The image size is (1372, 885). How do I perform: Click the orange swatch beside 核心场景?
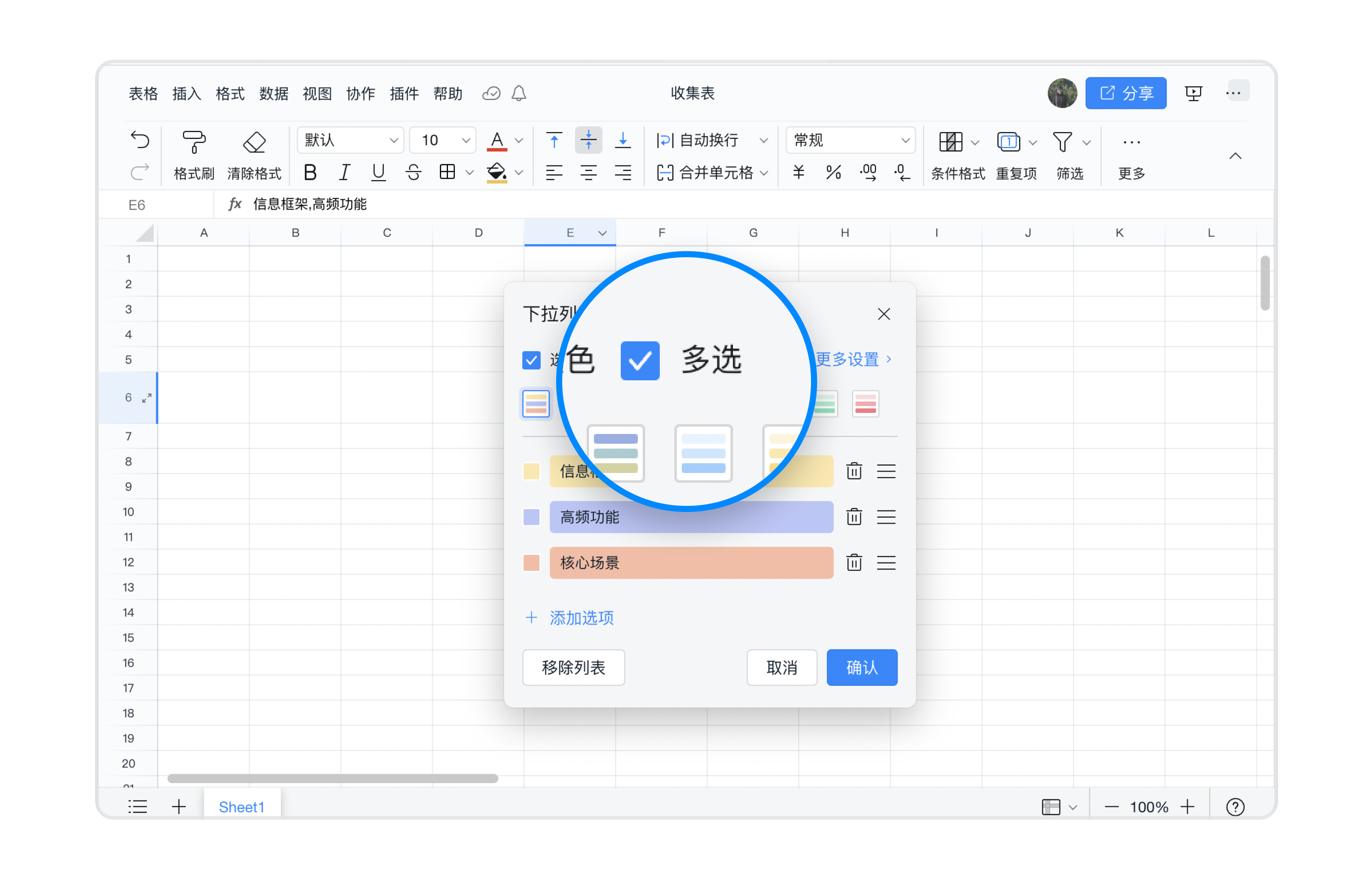[x=531, y=562]
